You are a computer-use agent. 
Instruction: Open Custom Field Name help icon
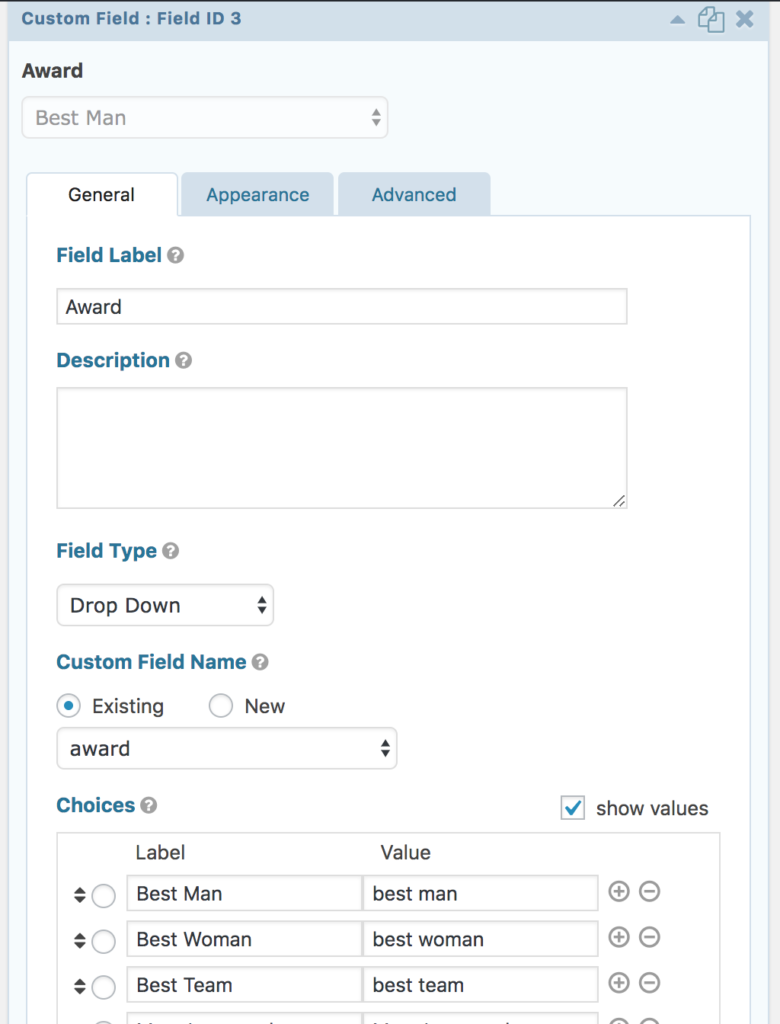tap(260, 662)
